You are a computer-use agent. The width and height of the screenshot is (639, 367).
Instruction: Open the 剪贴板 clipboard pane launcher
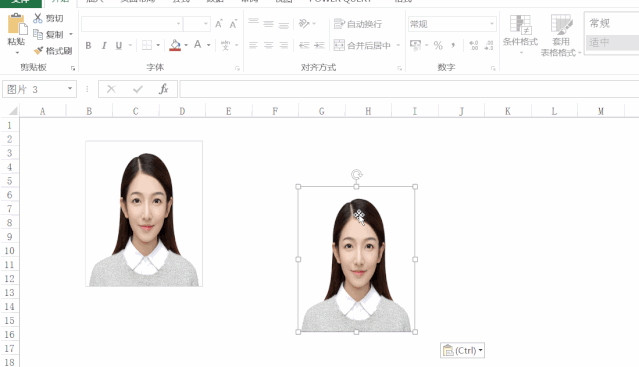tap(73, 68)
